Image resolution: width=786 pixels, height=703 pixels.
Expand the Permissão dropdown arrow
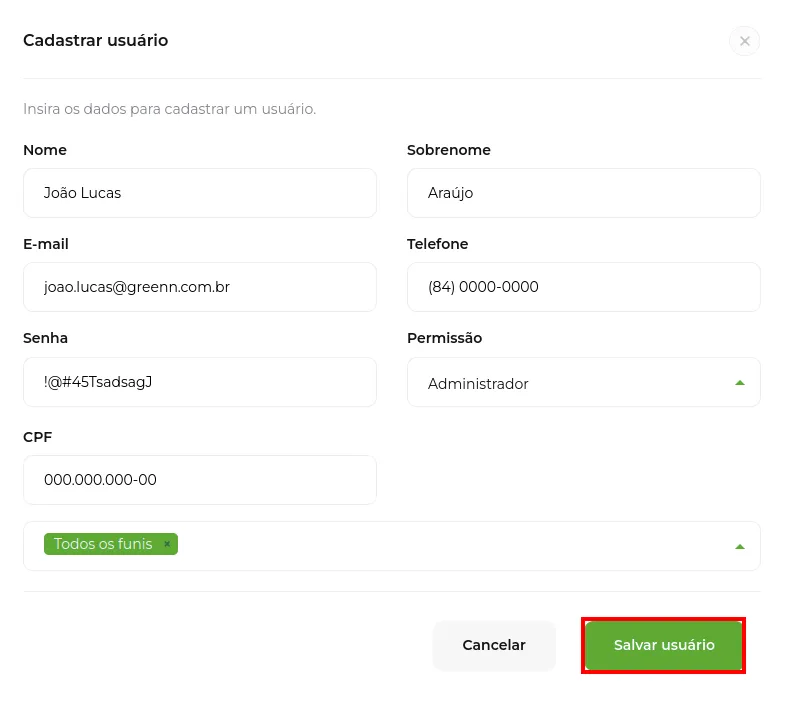(x=739, y=383)
